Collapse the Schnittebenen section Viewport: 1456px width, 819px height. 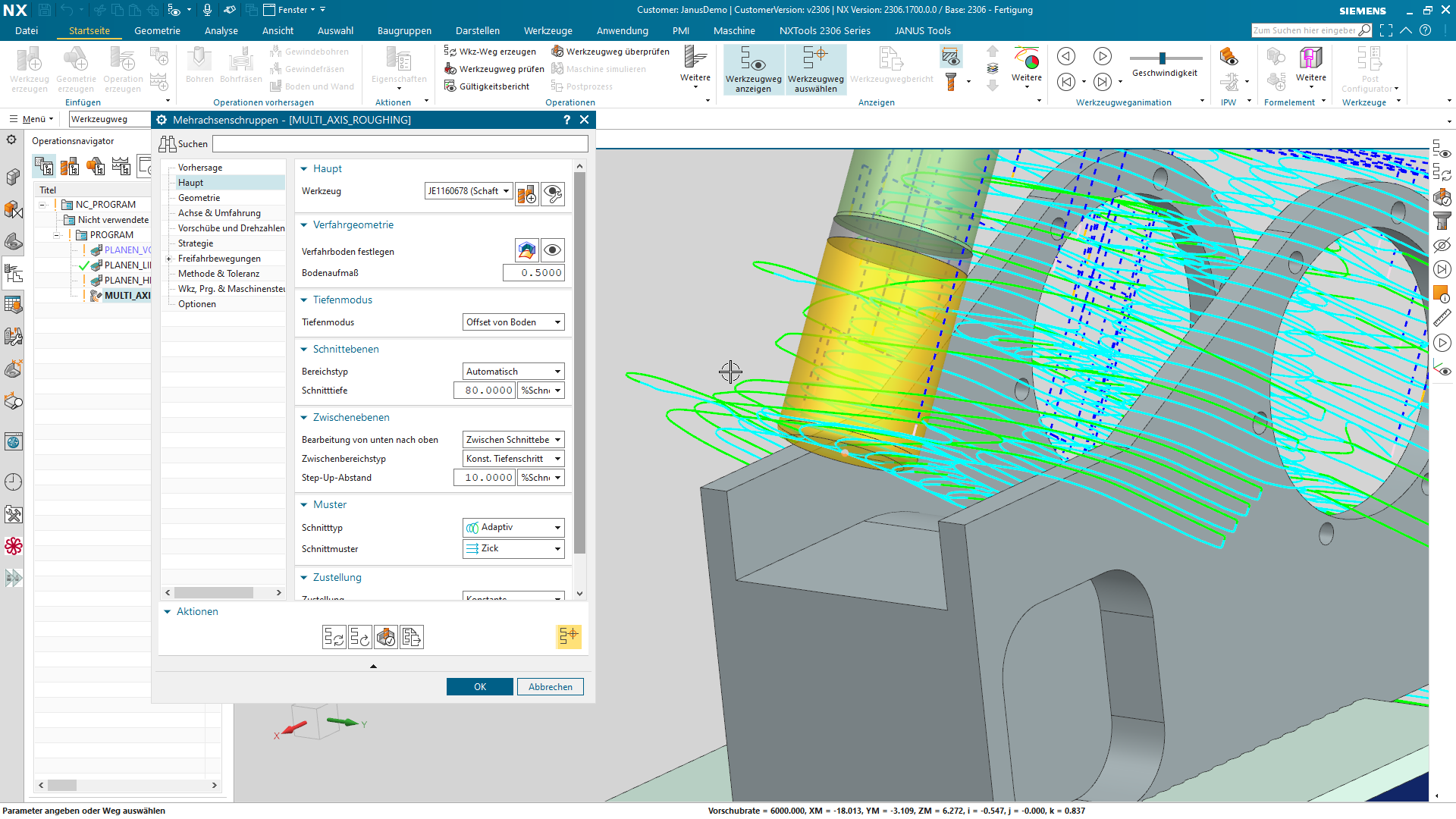point(304,349)
